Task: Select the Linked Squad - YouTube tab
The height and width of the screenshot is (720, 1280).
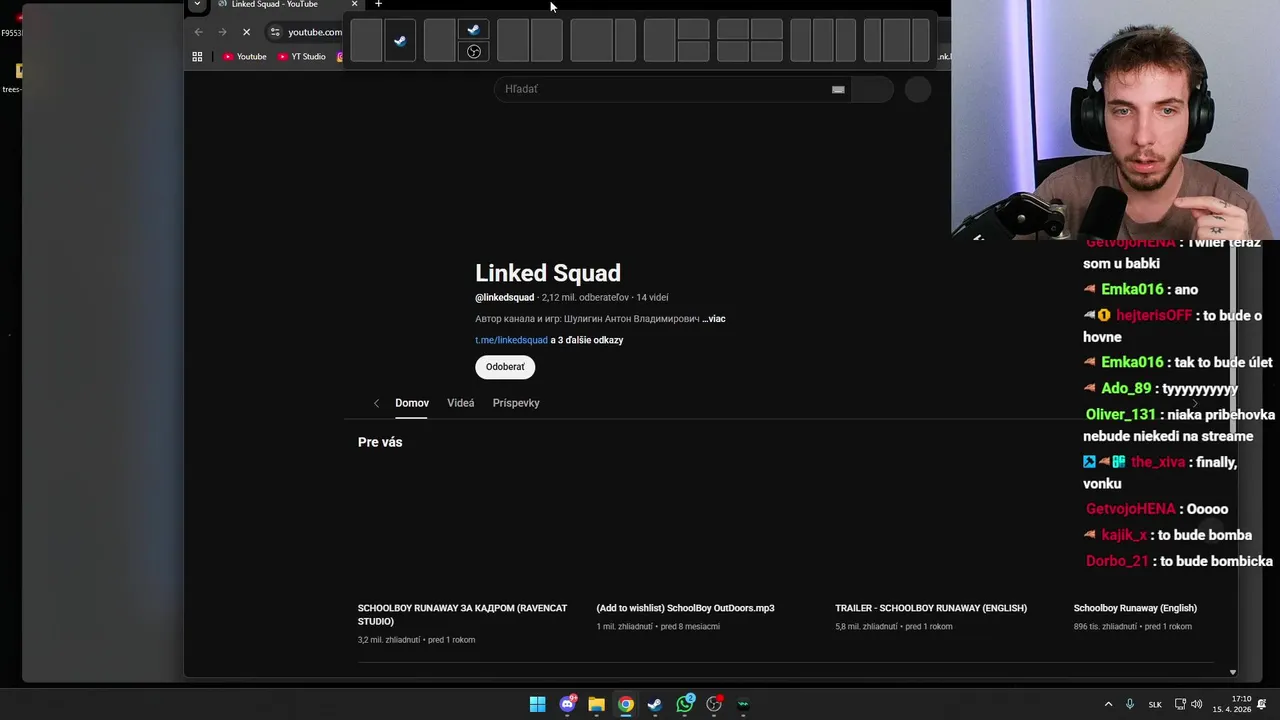Action: (275, 4)
